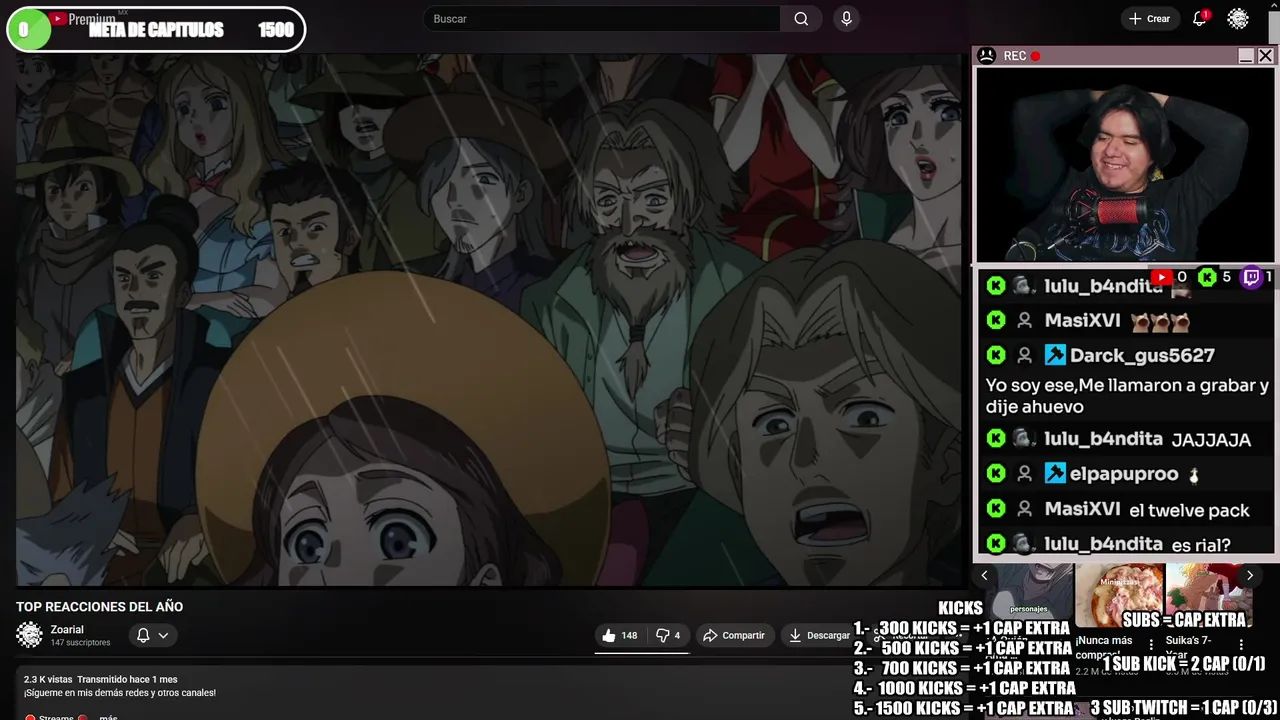Open the account avatar menu
Screen dimensions: 1280x720
[x=1238, y=19]
